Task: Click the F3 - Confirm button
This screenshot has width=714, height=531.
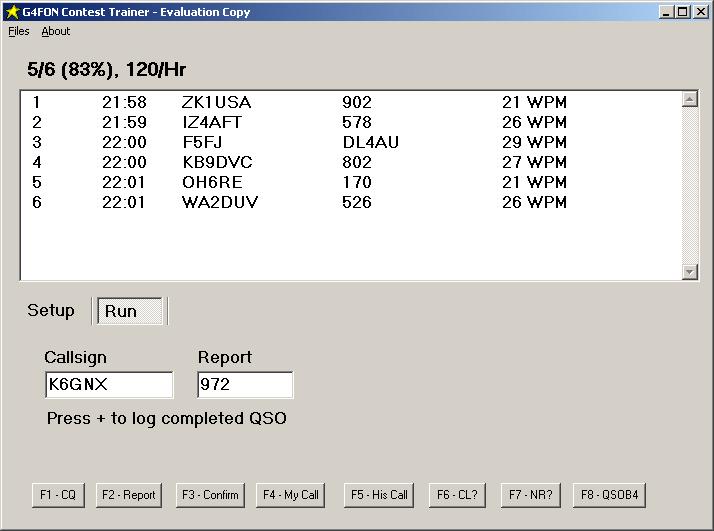Action: click(x=210, y=495)
